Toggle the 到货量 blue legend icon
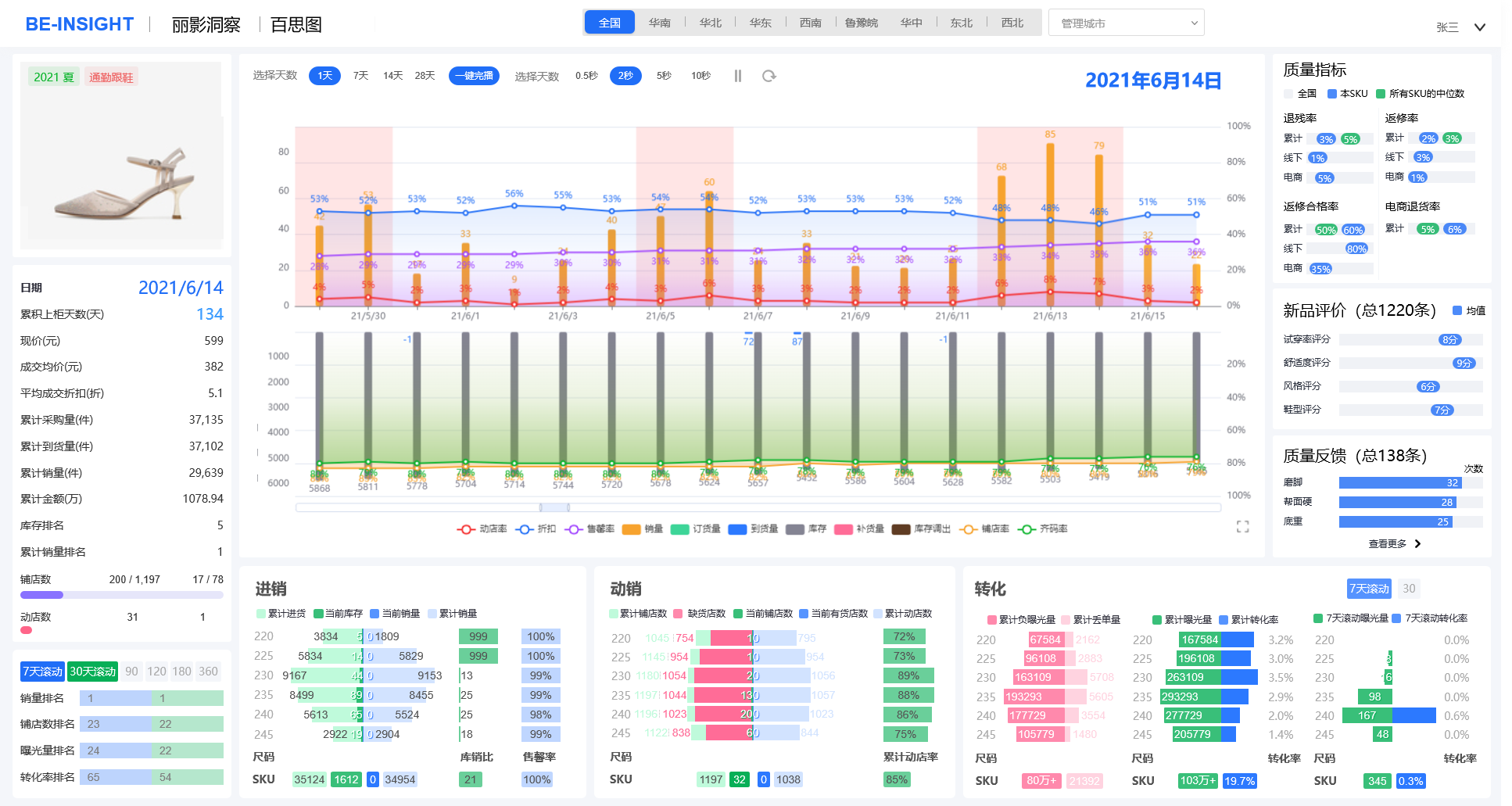Viewport: 1512px width, 806px height. (736, 529)
